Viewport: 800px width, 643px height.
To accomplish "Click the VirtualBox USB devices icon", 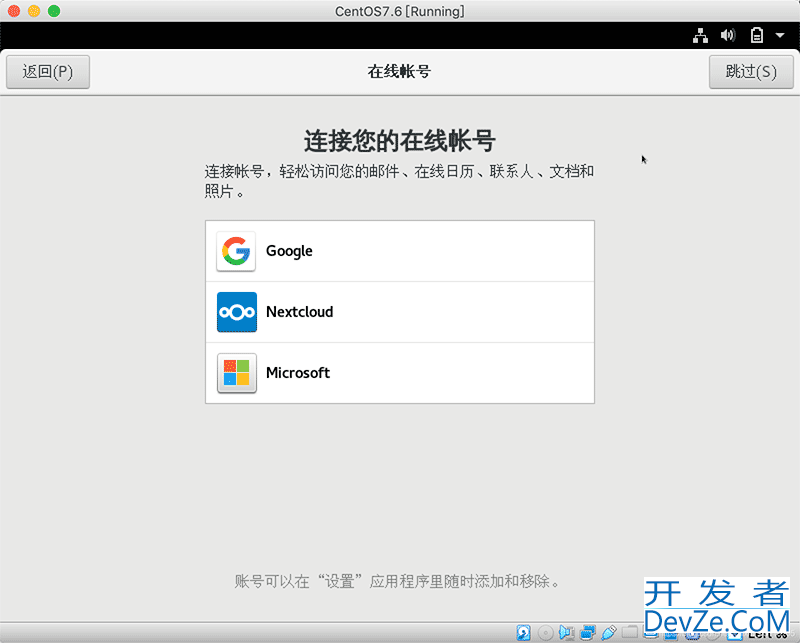I will tap(609, 633).
